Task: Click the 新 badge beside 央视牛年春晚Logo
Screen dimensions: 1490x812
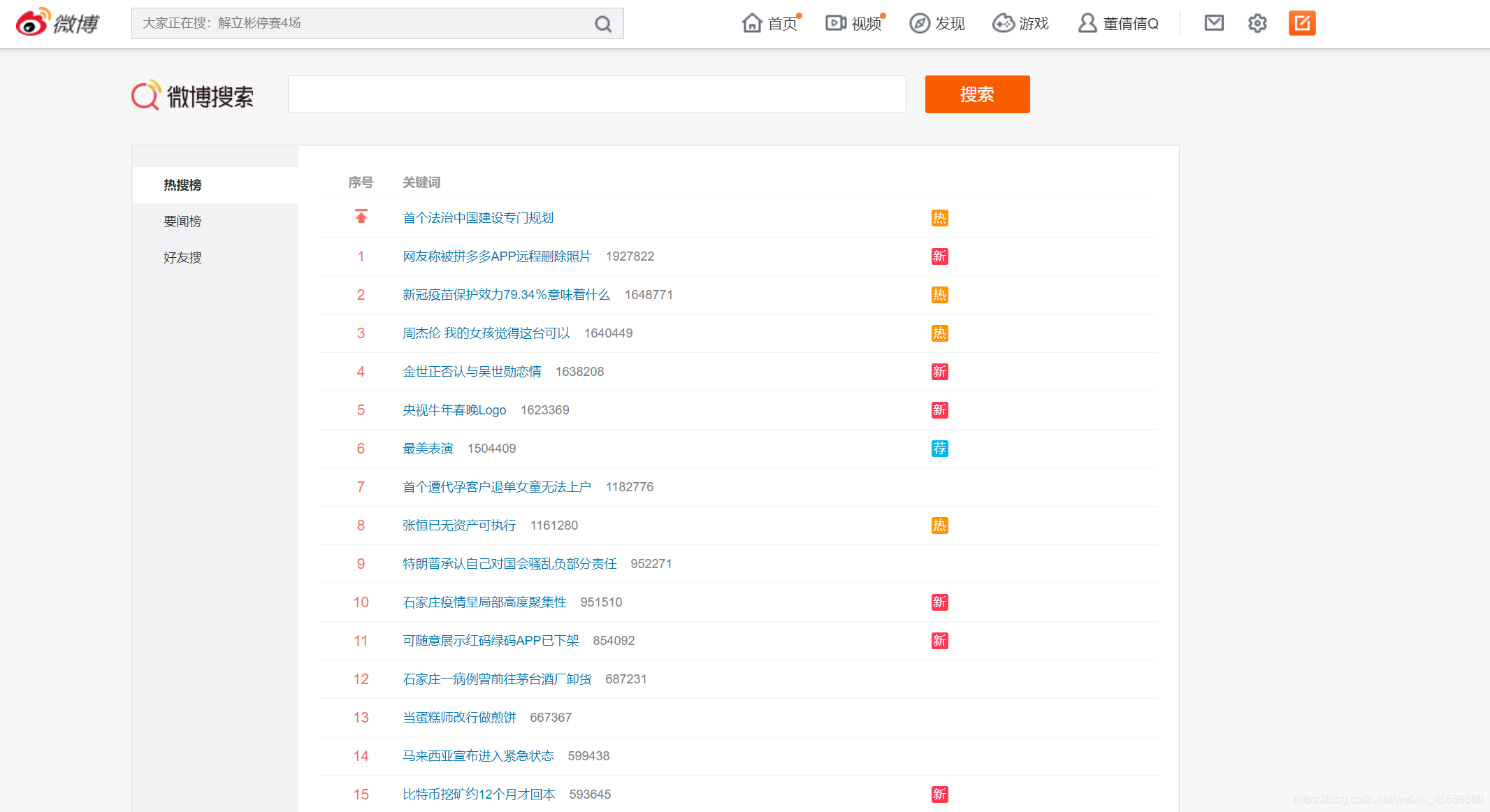Action: [x=939, y=410]
